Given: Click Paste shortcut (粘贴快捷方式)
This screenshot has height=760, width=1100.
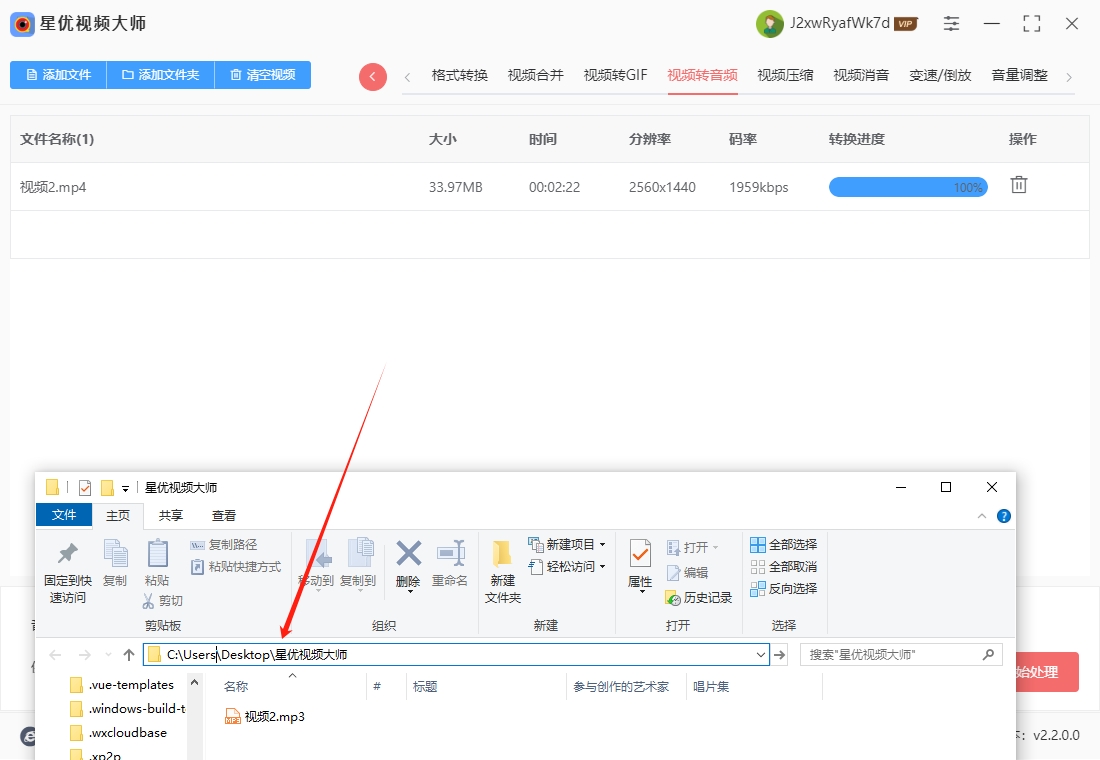Looking at the screenshot, I should [x=236, y=566].
